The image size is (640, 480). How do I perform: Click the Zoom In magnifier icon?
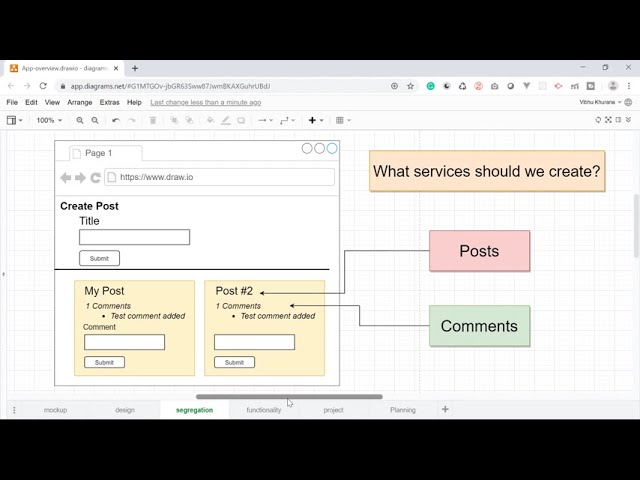pyautogui.click(x=80, y=120)
